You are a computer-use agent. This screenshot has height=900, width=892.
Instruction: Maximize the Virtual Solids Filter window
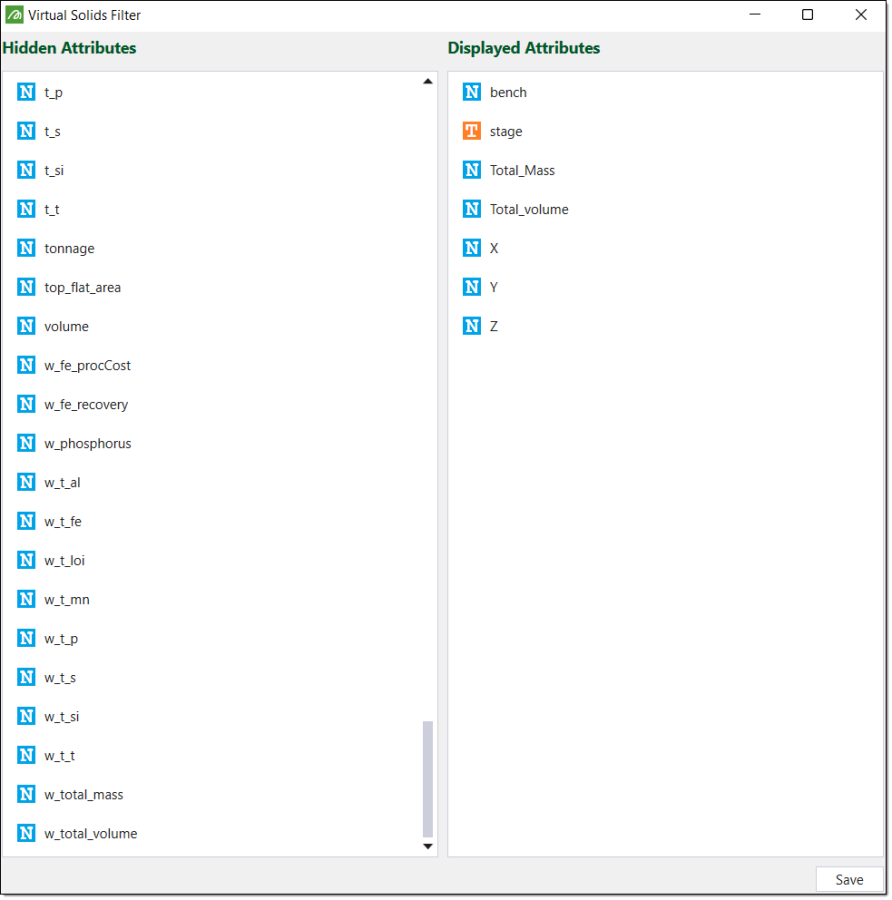pos(807,15)
